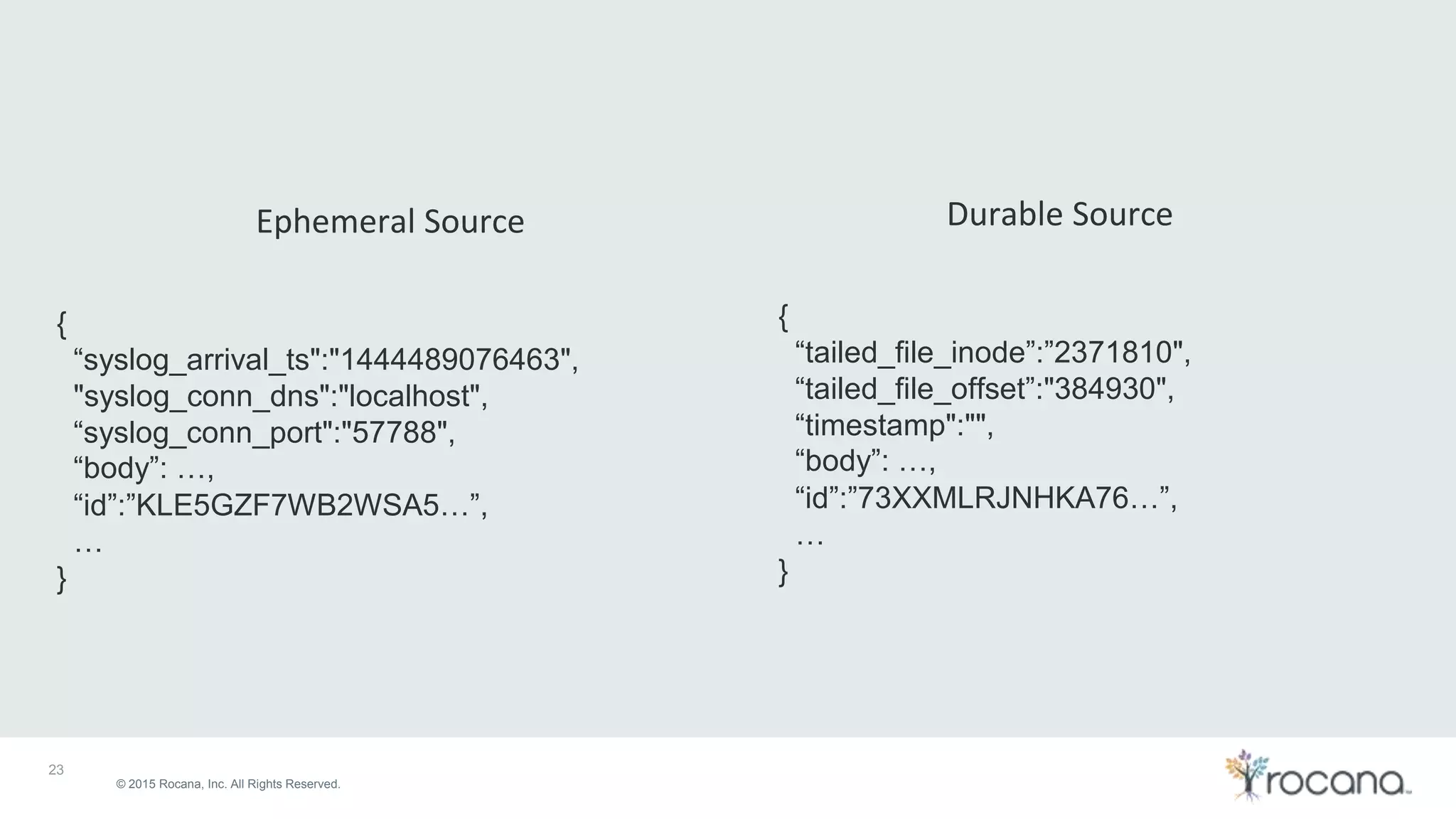This screenshot has height=819, width=1456.
Task: Click the closing brace of Ephemeral JSON
Action: [62, 579]
